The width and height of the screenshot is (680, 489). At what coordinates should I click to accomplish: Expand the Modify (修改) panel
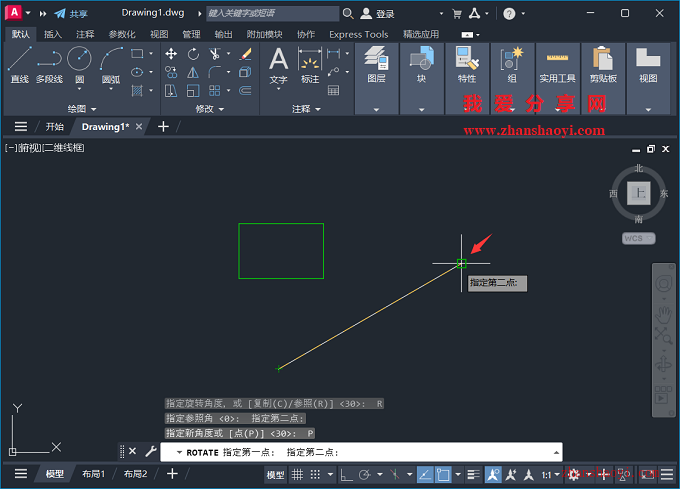(x=209, y=109)
